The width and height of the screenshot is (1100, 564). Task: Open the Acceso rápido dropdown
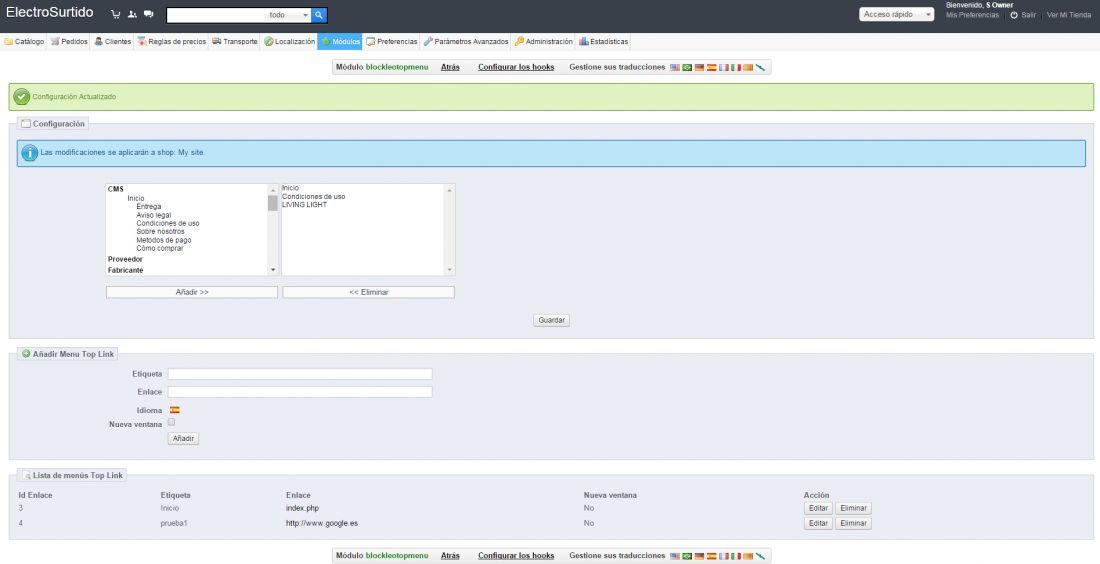tap(897, 14)
